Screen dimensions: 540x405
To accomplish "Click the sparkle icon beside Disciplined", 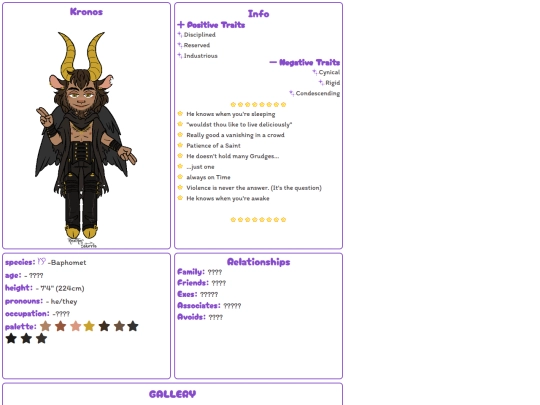I will point(180,34).
